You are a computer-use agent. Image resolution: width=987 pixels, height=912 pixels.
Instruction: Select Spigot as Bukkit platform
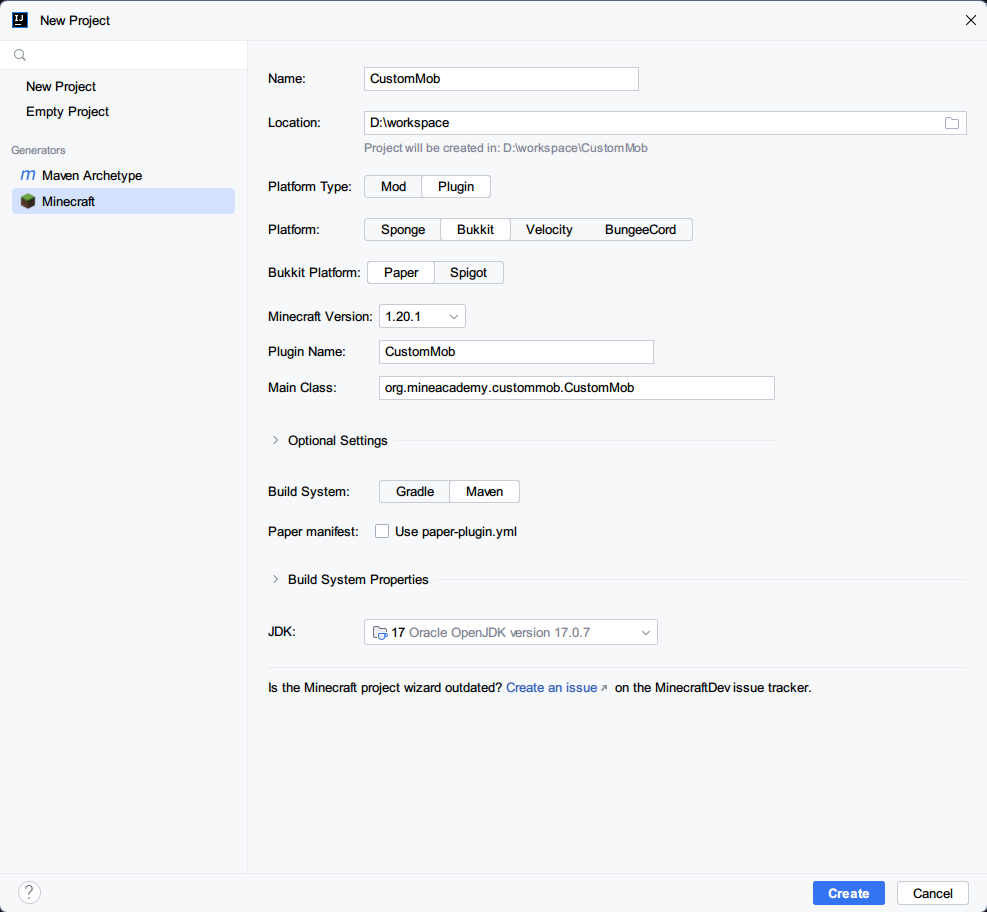pyautogui.click(x=468, y=273)
